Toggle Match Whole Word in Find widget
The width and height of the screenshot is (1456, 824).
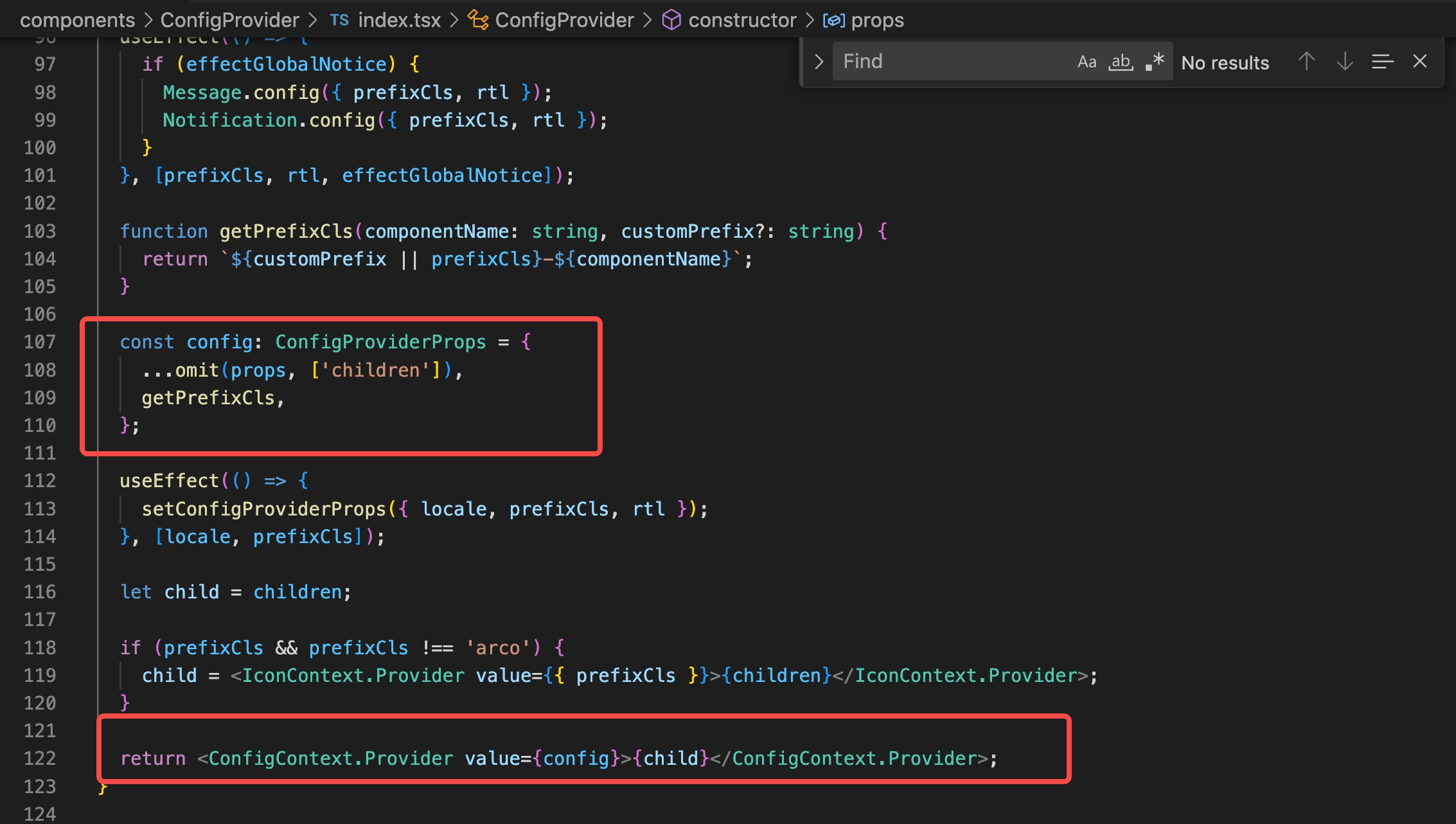pos(1121,61)
